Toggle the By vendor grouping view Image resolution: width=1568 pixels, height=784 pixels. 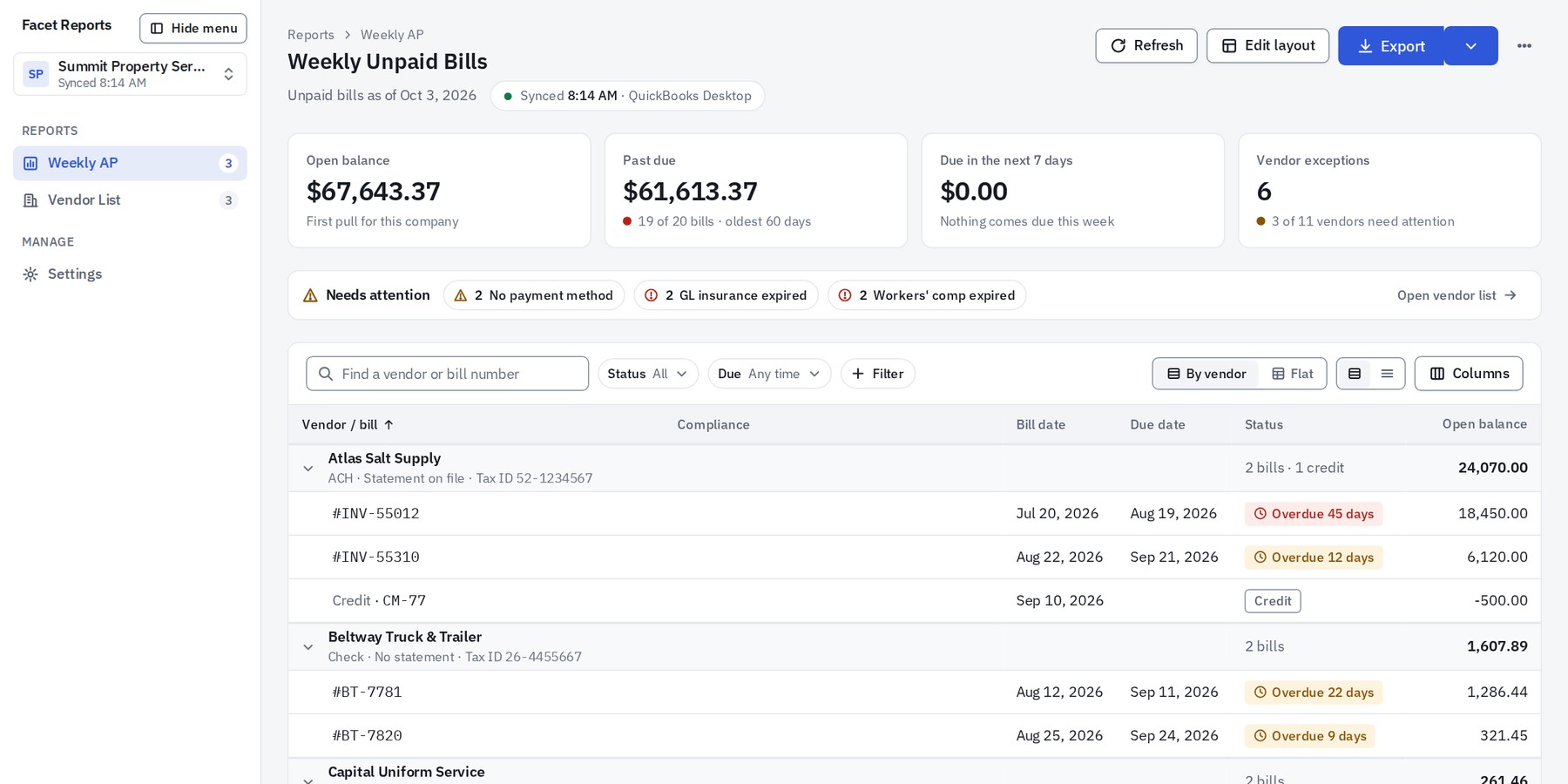[1206, 374]
